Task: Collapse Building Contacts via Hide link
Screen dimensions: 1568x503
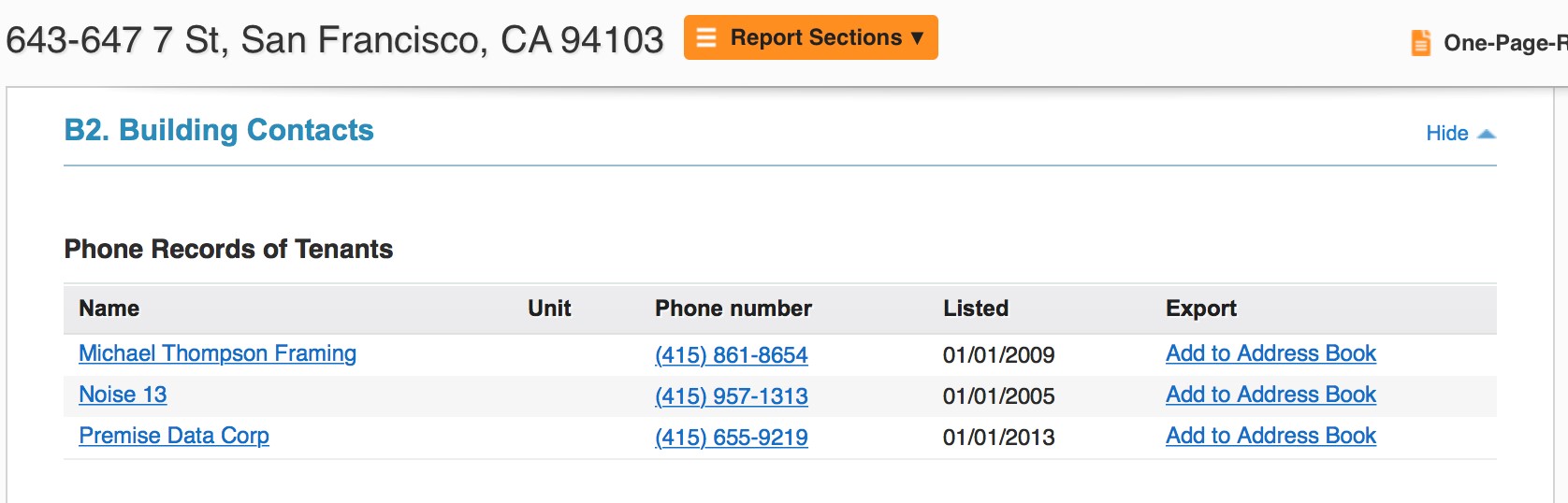Action: pos(1446,133)
